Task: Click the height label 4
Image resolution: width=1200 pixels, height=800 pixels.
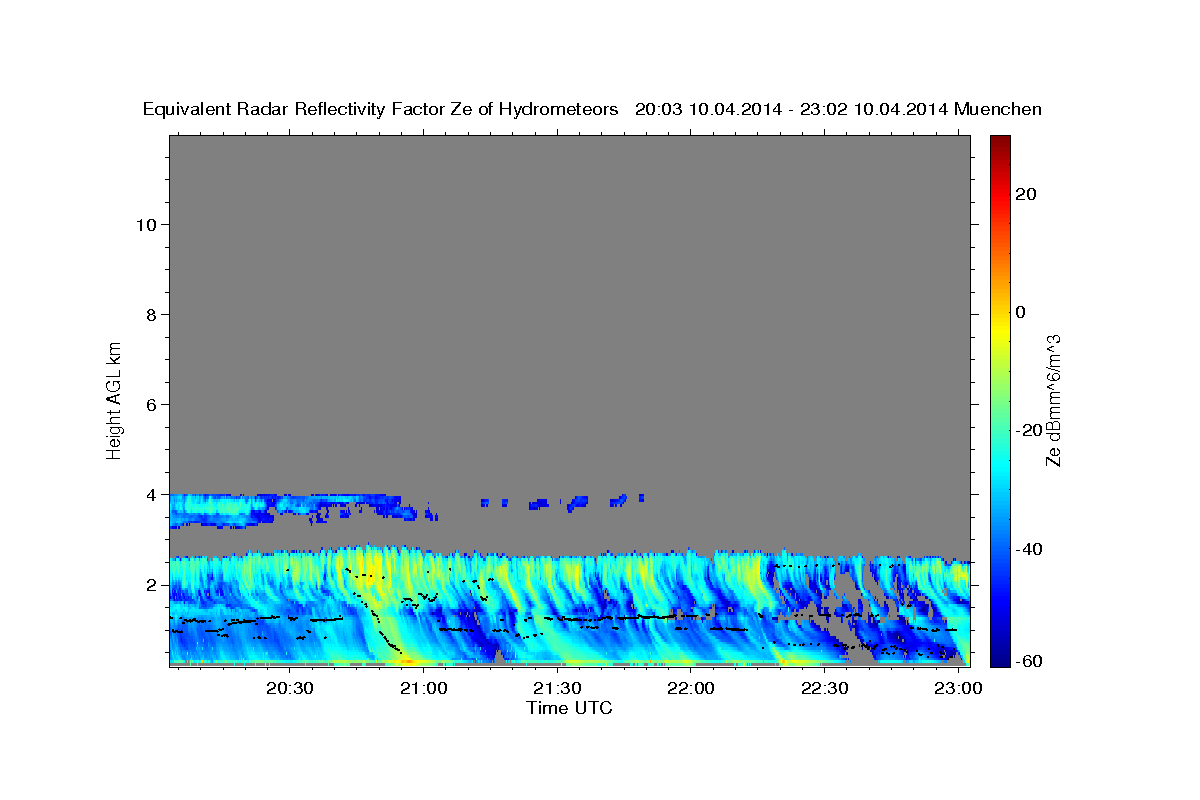Action: click(150, 494)
